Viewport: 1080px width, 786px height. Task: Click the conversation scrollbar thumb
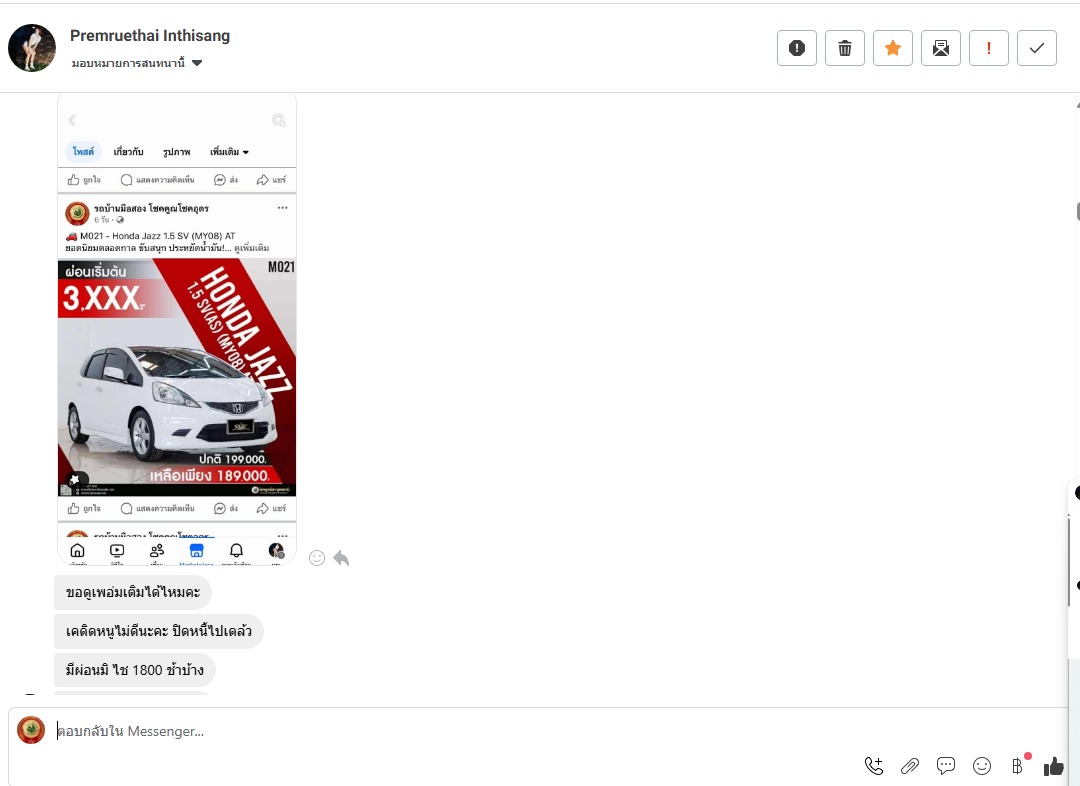point(1077,212)
